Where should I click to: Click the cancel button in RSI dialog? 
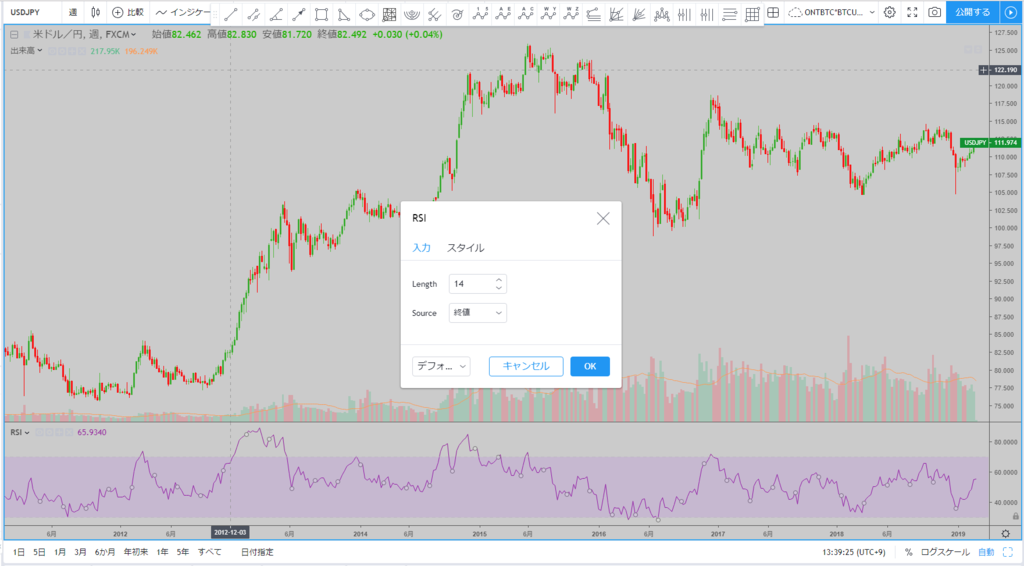(526, 366)
